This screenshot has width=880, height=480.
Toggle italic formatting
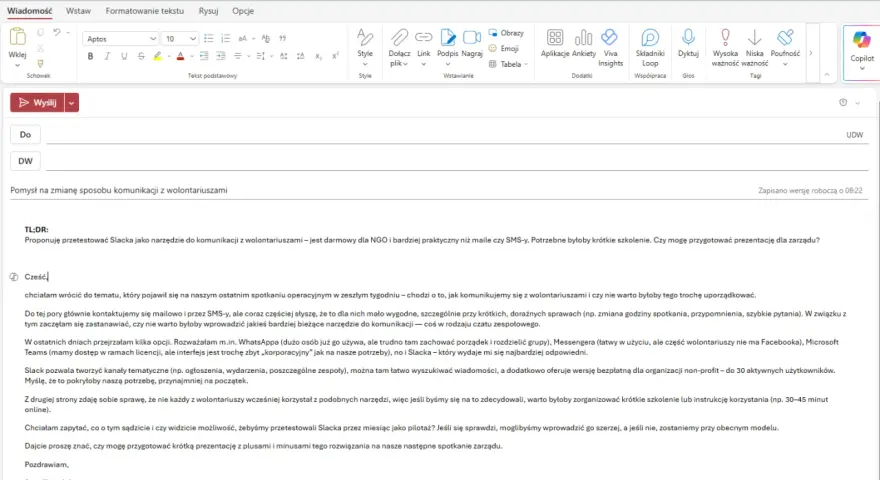point(107,56)
